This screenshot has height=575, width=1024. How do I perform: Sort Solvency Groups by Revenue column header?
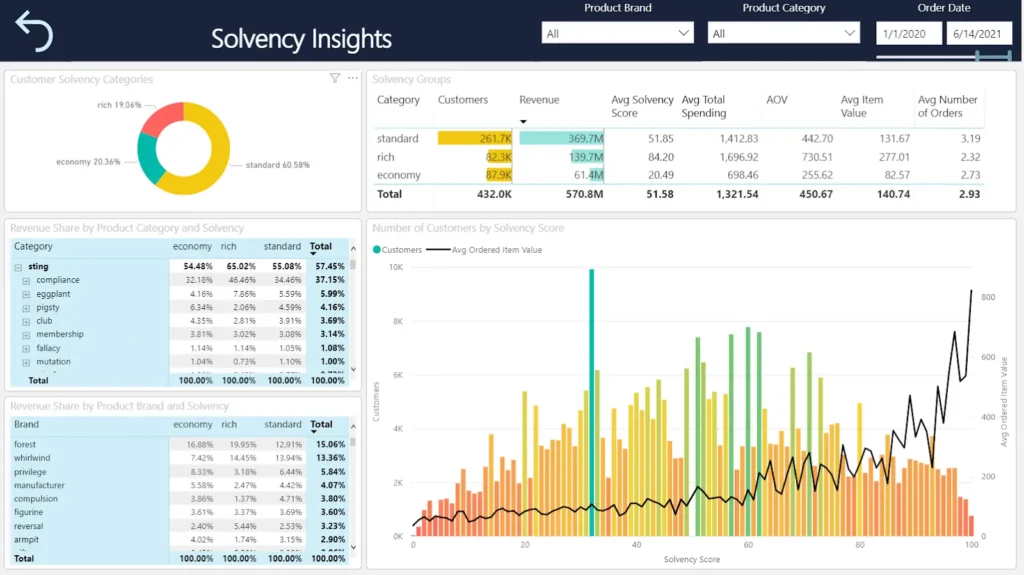[x=539, y=100]
